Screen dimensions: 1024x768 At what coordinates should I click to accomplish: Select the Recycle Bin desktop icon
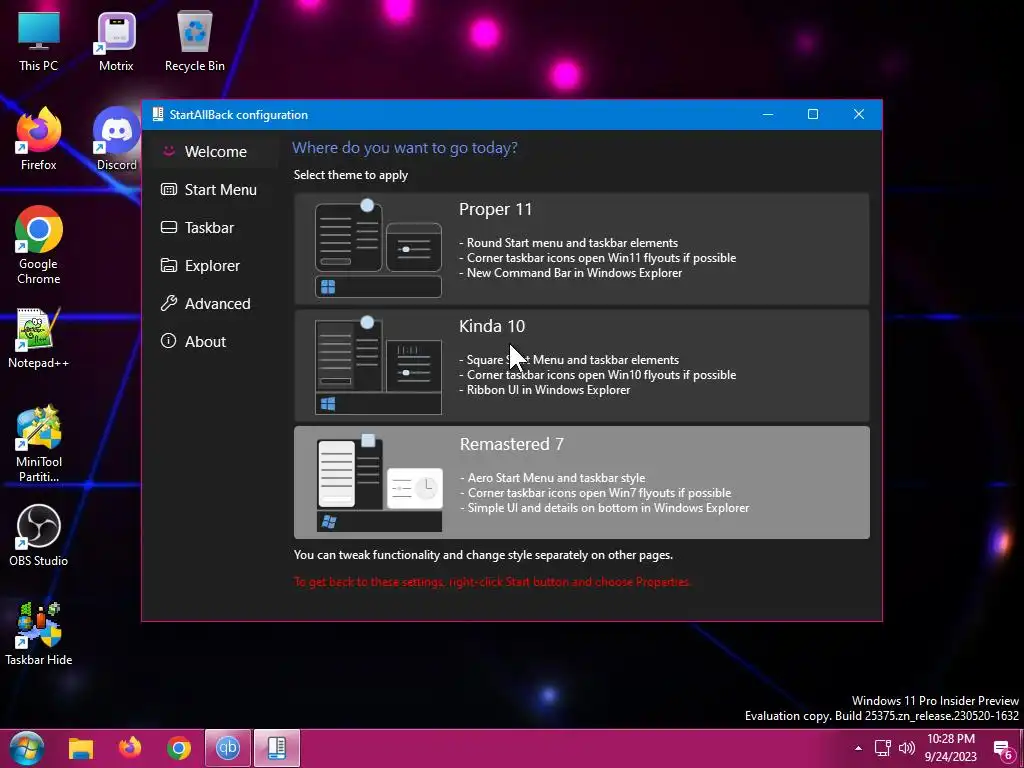click(195, 41)
